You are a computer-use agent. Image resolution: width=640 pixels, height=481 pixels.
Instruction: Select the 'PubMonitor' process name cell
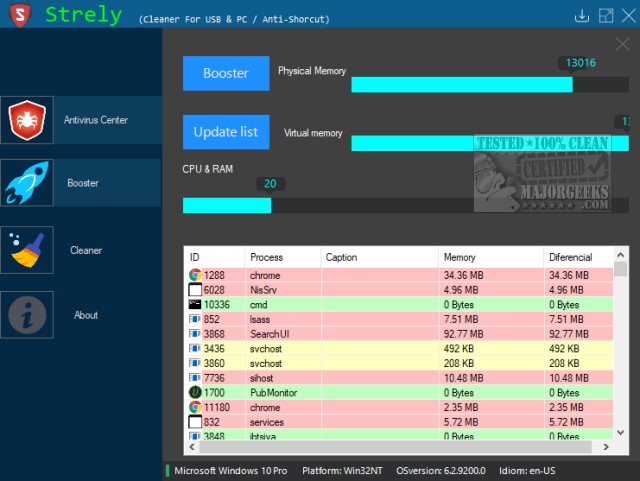273,393
